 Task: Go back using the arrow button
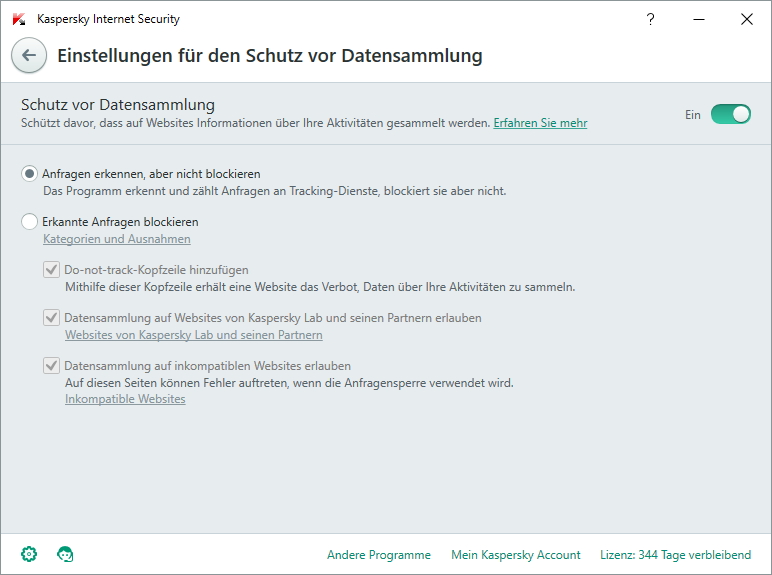(x=29, y=55)
